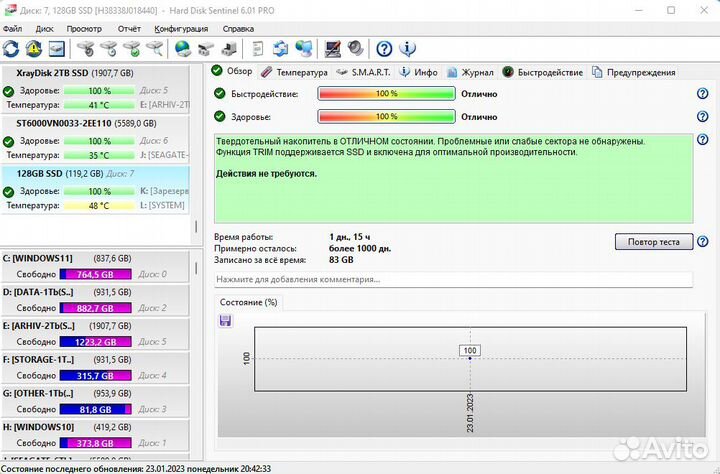This screenshot has width=720, height=474.
Task: Select the Состояние (%) graph tab
Action: (x=248, y=302)
